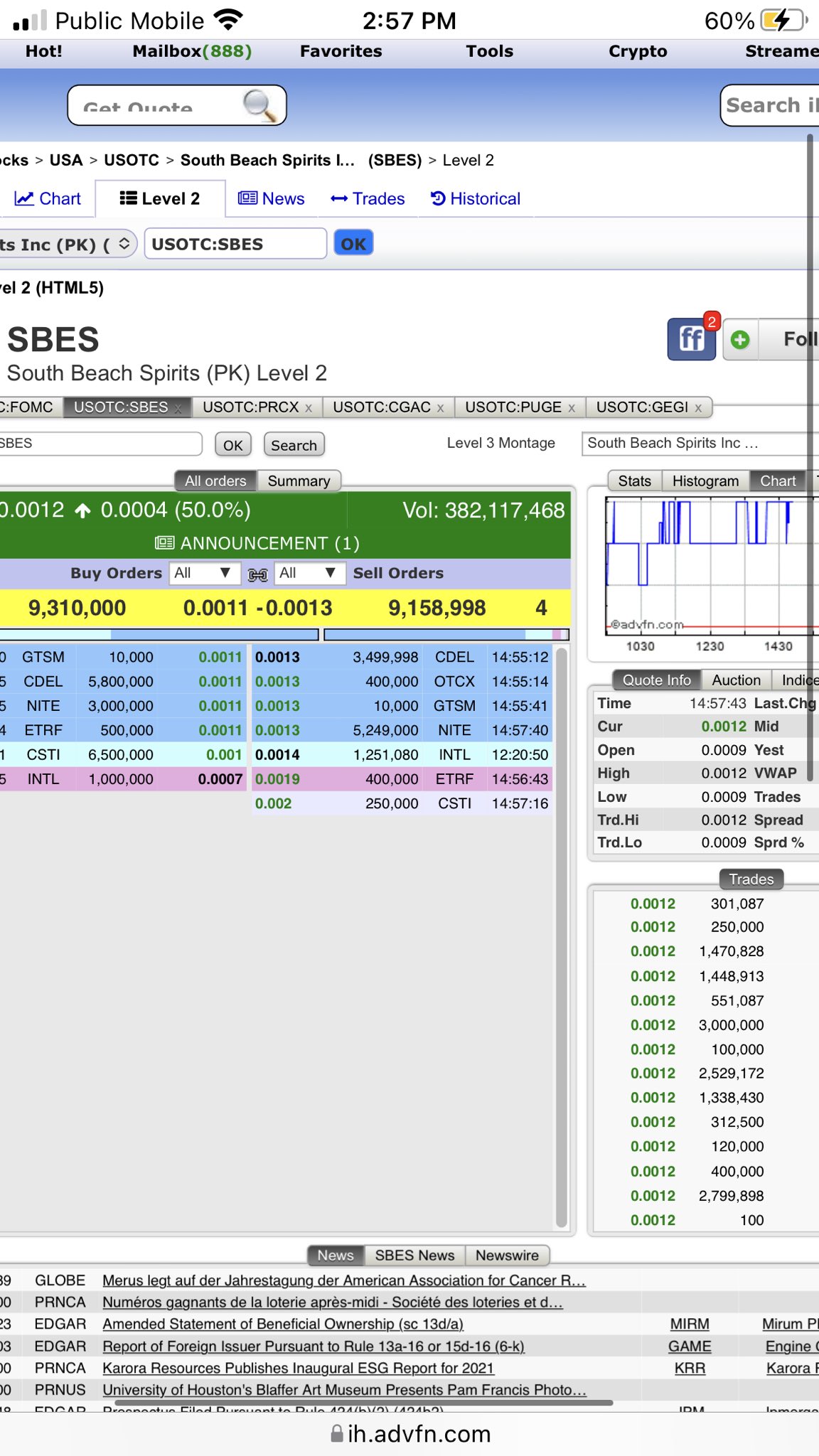Open the Sell Orders All dropdown

pos(309,573)
